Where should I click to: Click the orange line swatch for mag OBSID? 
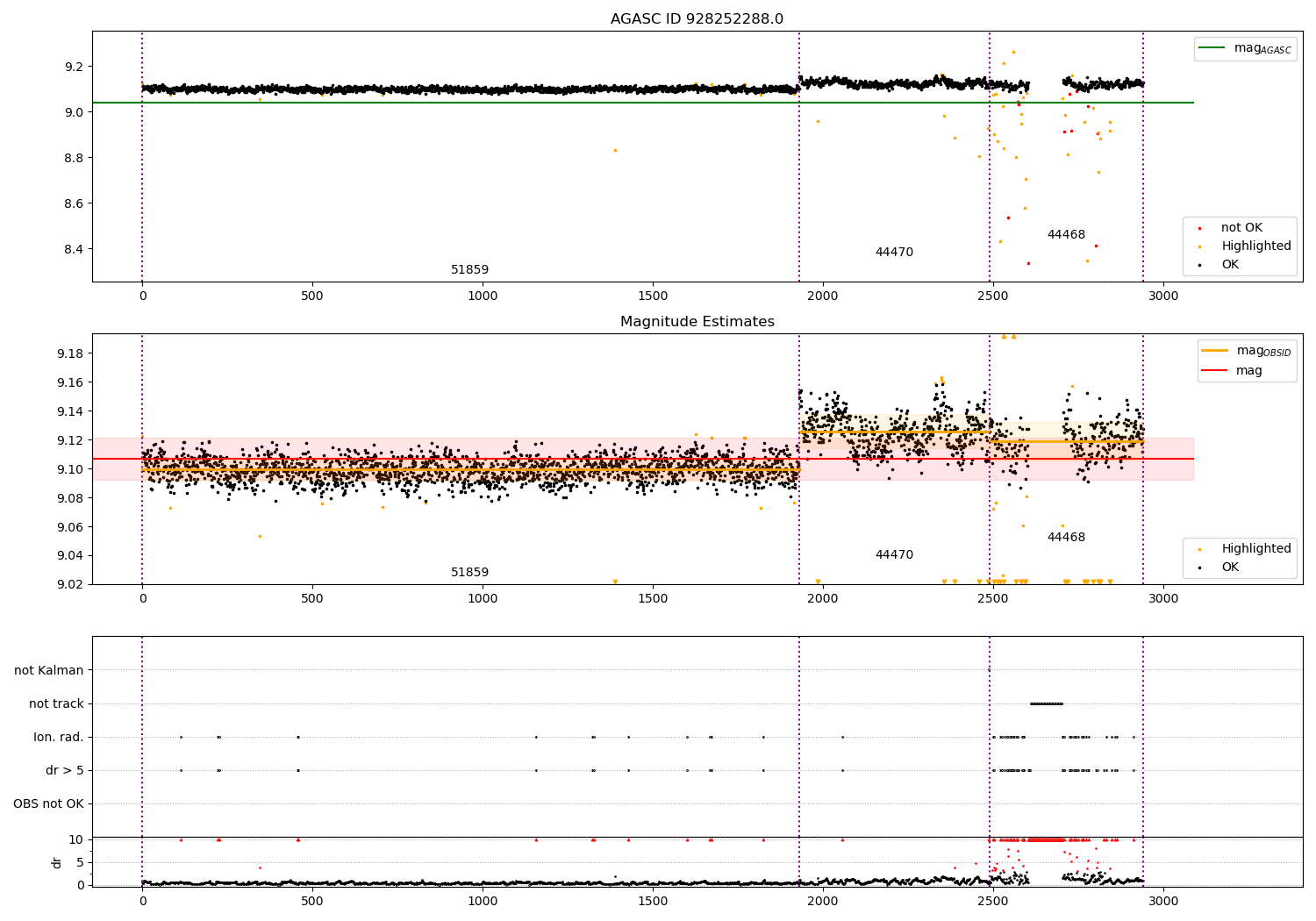coord(1215,351)
